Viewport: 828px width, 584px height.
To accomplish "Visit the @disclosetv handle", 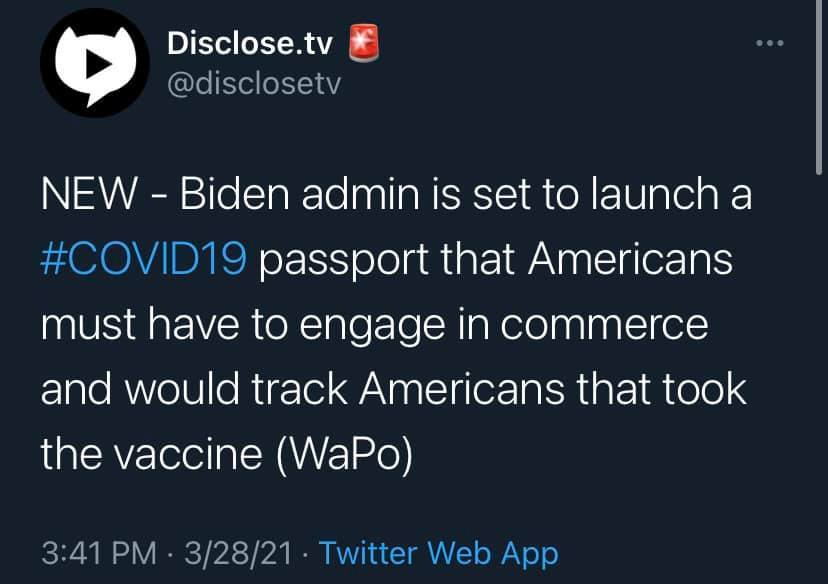I will coord(254,84).
